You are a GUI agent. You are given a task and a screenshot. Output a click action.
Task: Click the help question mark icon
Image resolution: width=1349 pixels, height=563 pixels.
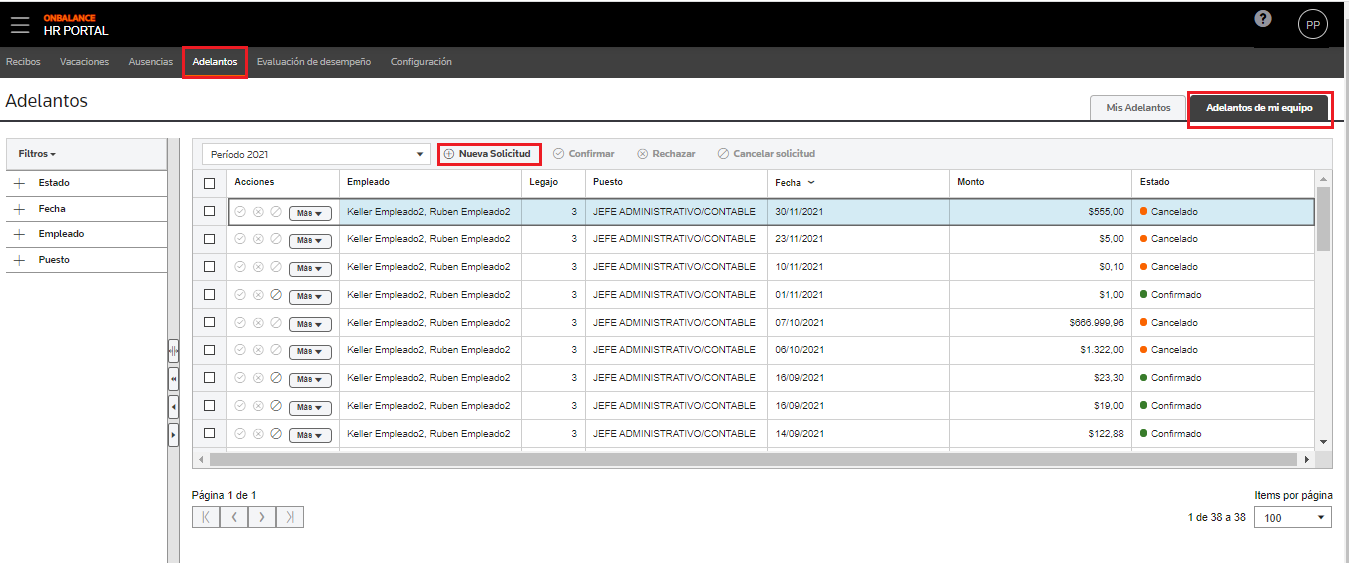tap(1263, 19)
